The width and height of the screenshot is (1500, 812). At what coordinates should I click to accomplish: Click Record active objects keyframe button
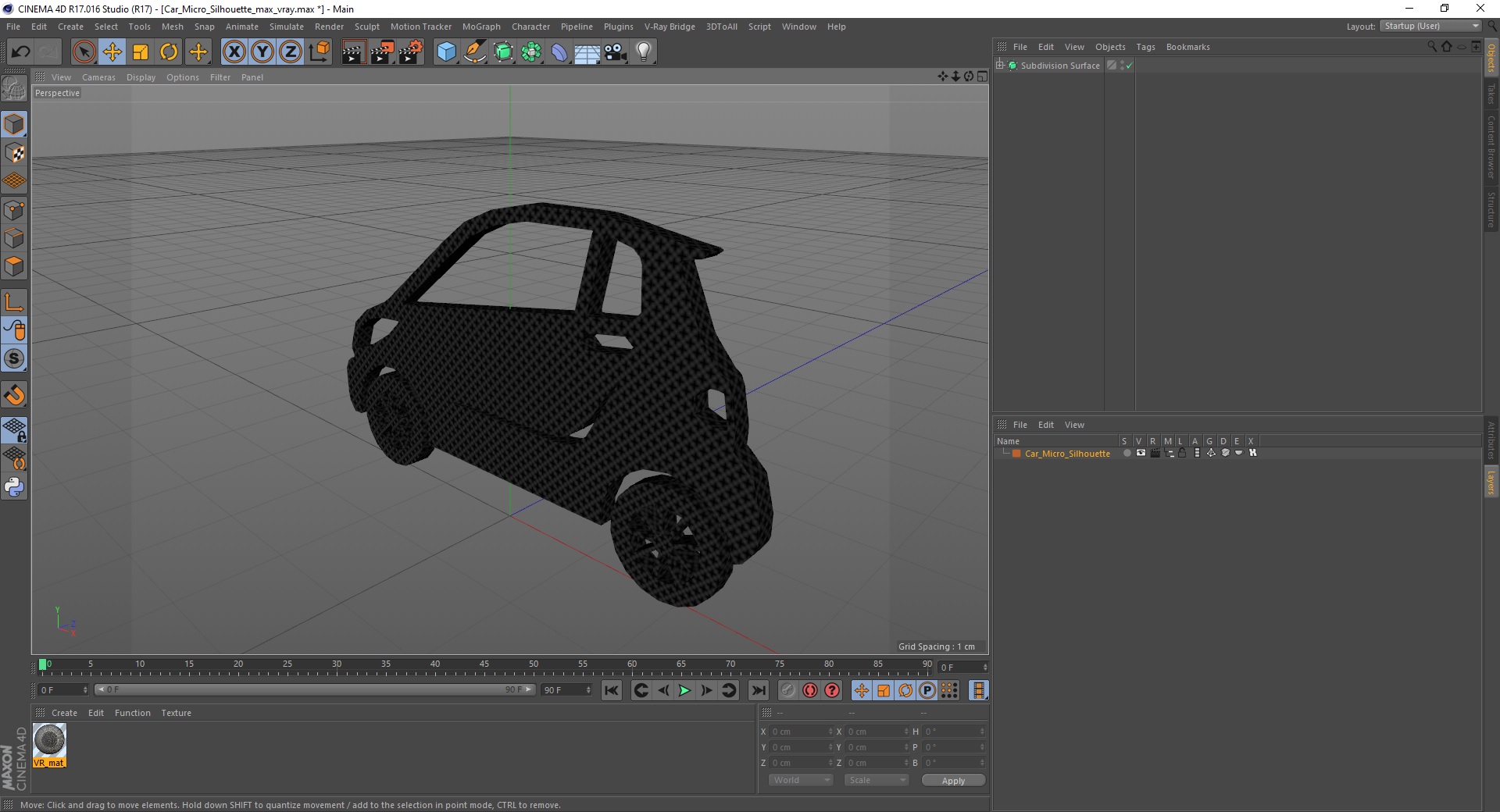788,690
